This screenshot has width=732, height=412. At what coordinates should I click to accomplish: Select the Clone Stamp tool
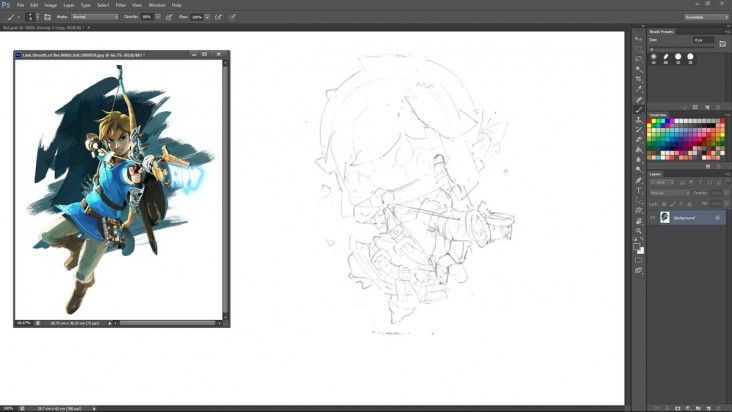(x=639, y=120)
